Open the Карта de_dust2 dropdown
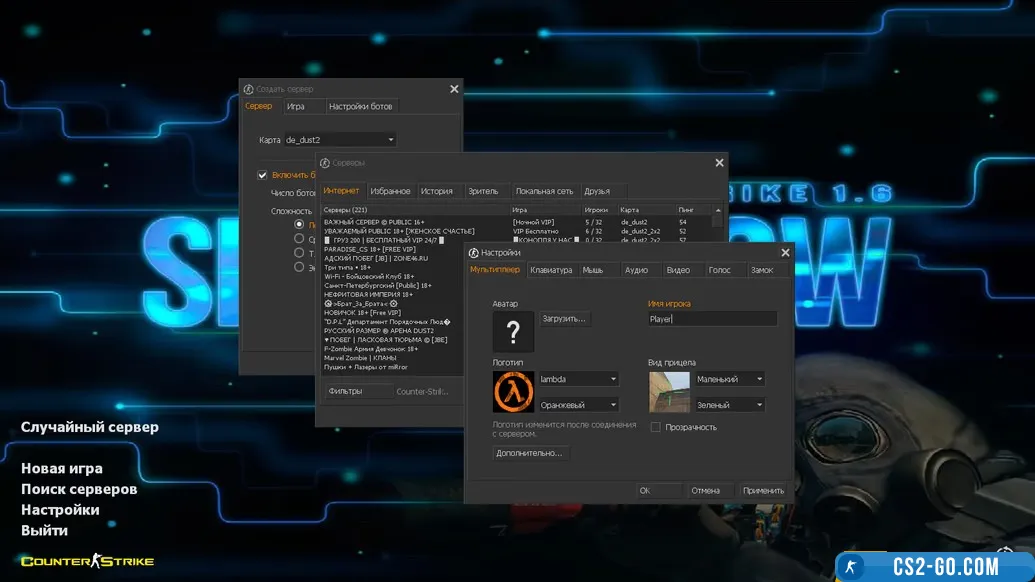 coord(340,140)
